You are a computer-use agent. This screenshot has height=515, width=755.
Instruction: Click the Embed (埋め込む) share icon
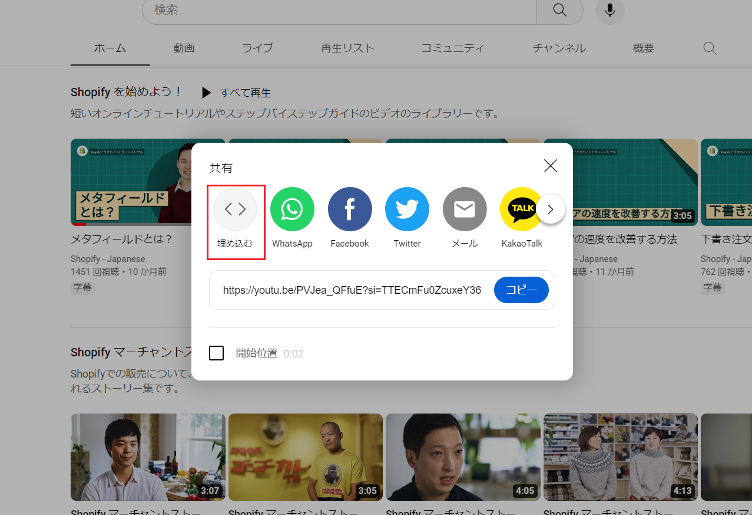click(x=235, y=209)
